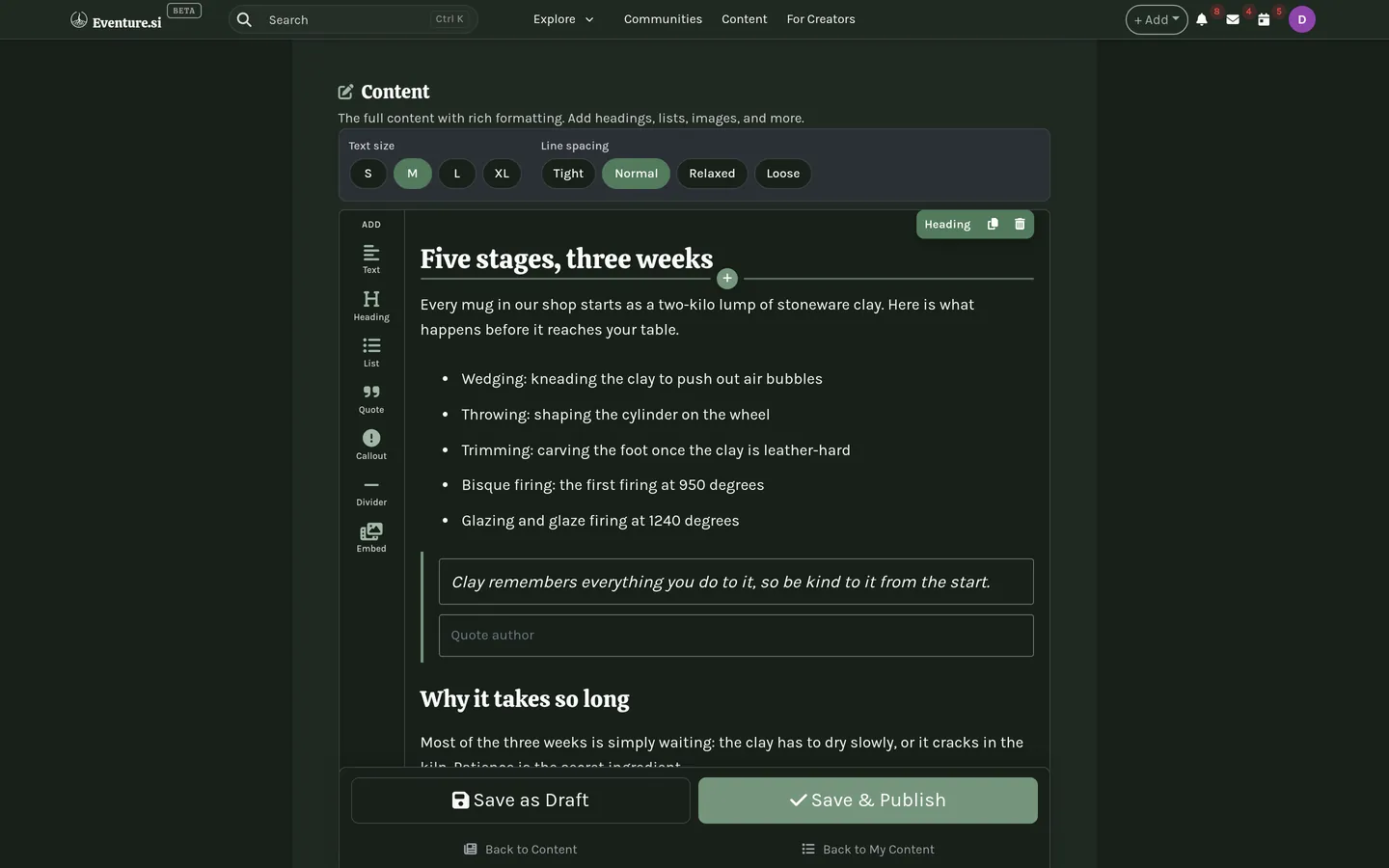Choose Tight line spacing
This screenshot has width=1389, height=868.
(568, 174)
